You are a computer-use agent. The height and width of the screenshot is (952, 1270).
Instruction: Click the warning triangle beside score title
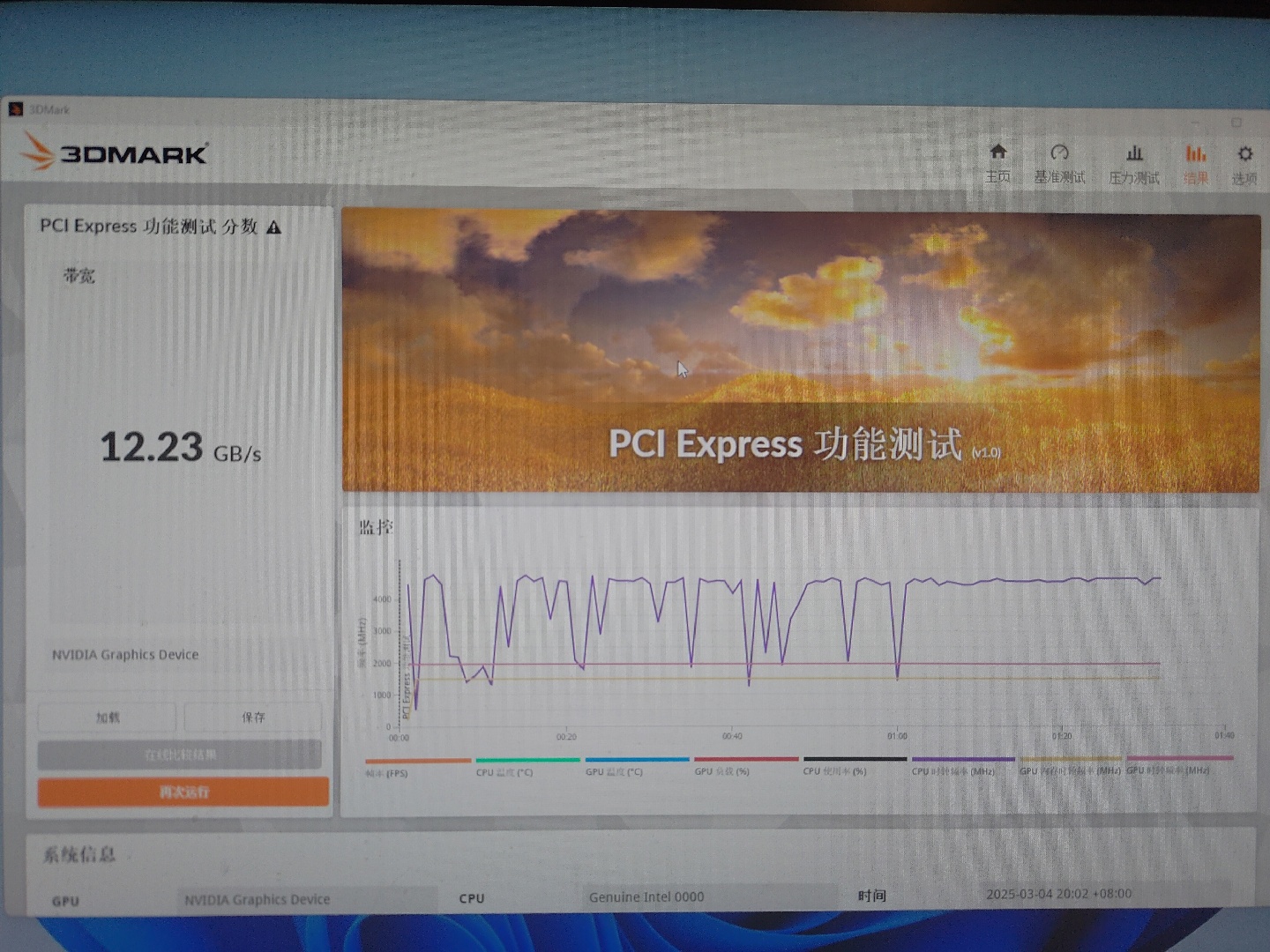[x=274, y=227]
